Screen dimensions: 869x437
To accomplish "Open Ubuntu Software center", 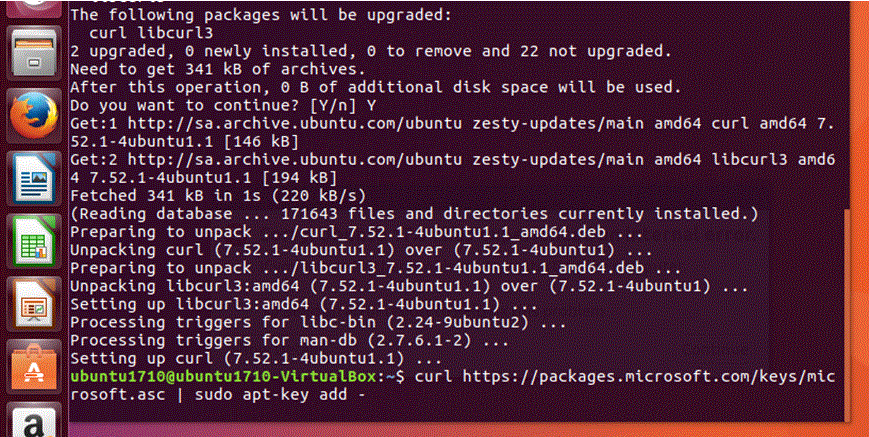I will coord(31,368).
